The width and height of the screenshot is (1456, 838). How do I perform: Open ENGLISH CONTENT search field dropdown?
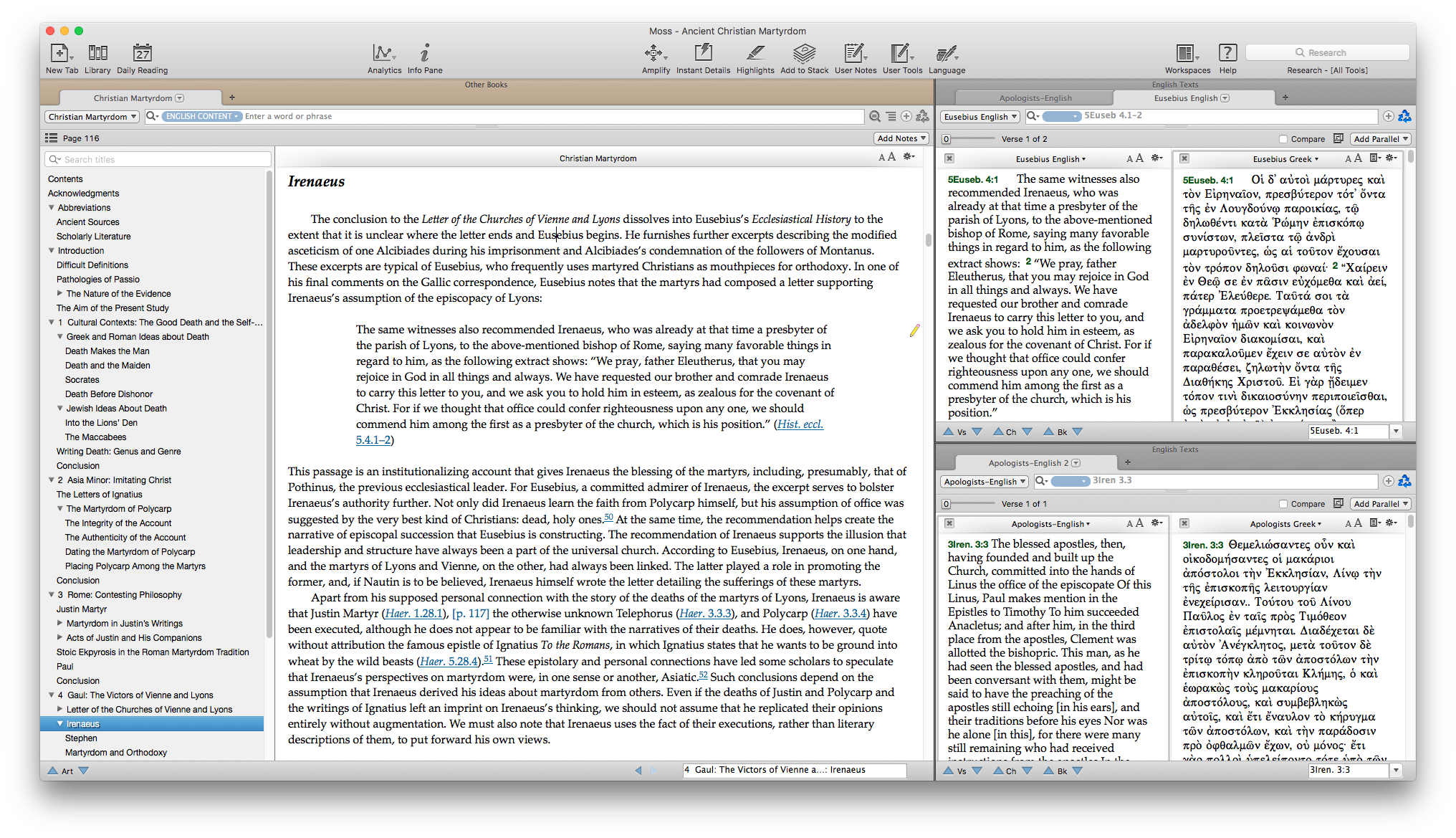coord(201,116)
